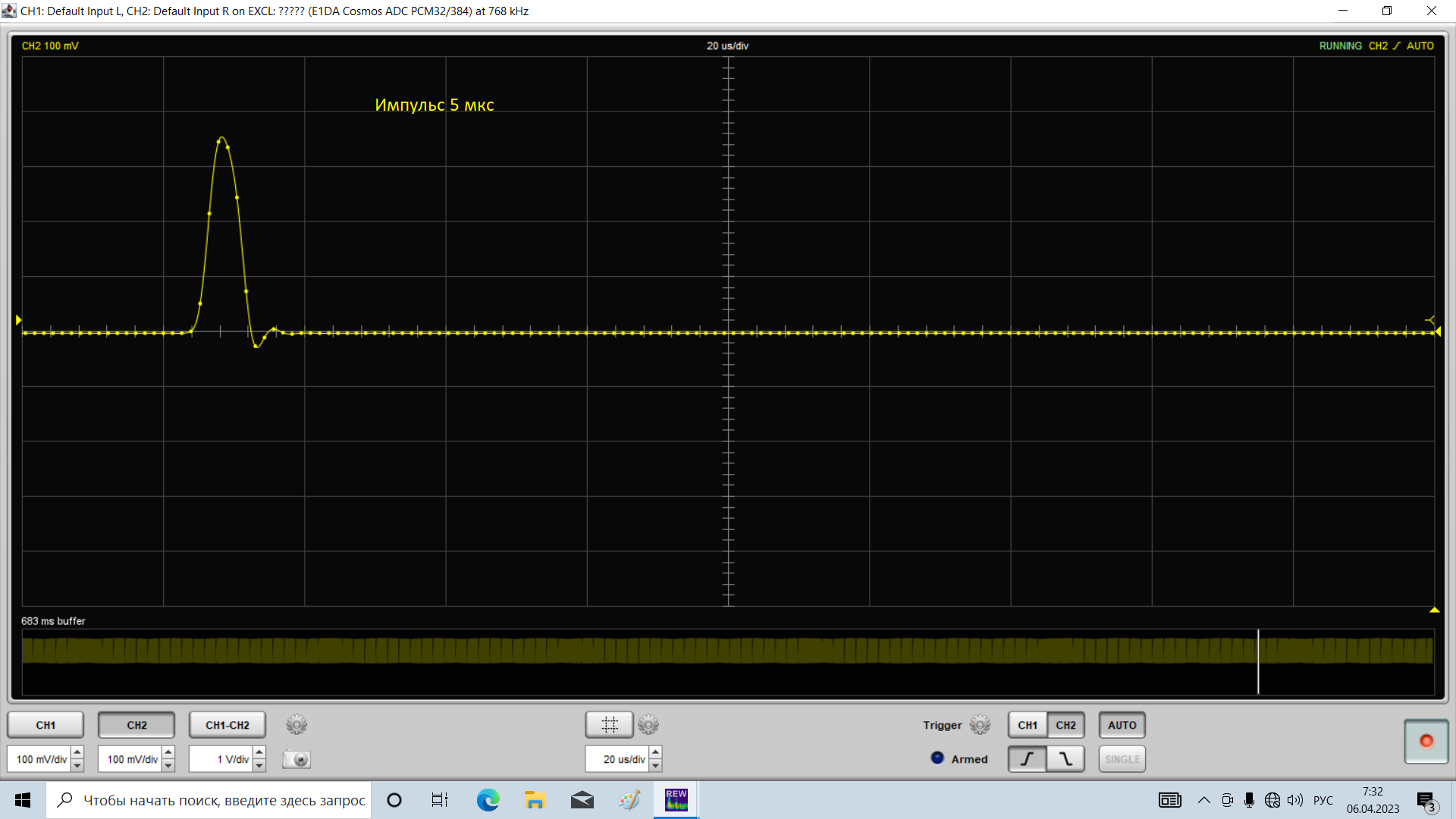Decrease CH2 volts per division
Viewport: 1456px width, 819px height.
[168, 765]
